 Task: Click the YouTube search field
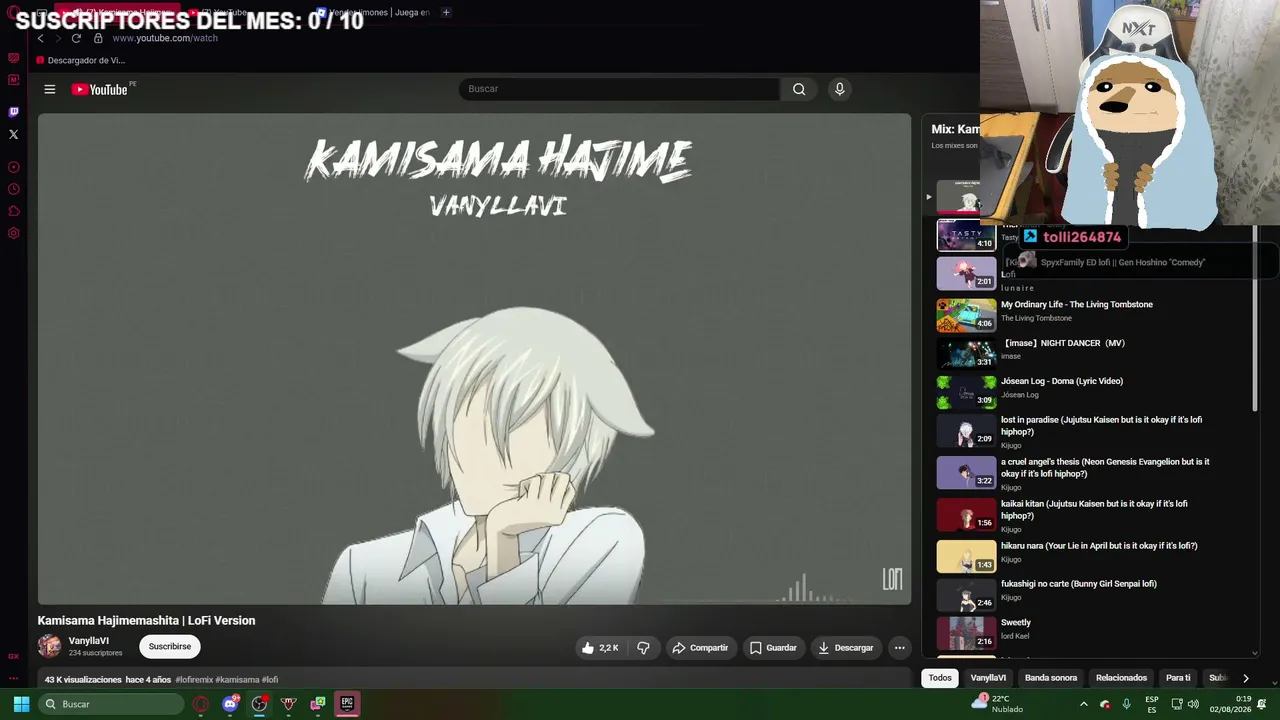pos(619,89)
